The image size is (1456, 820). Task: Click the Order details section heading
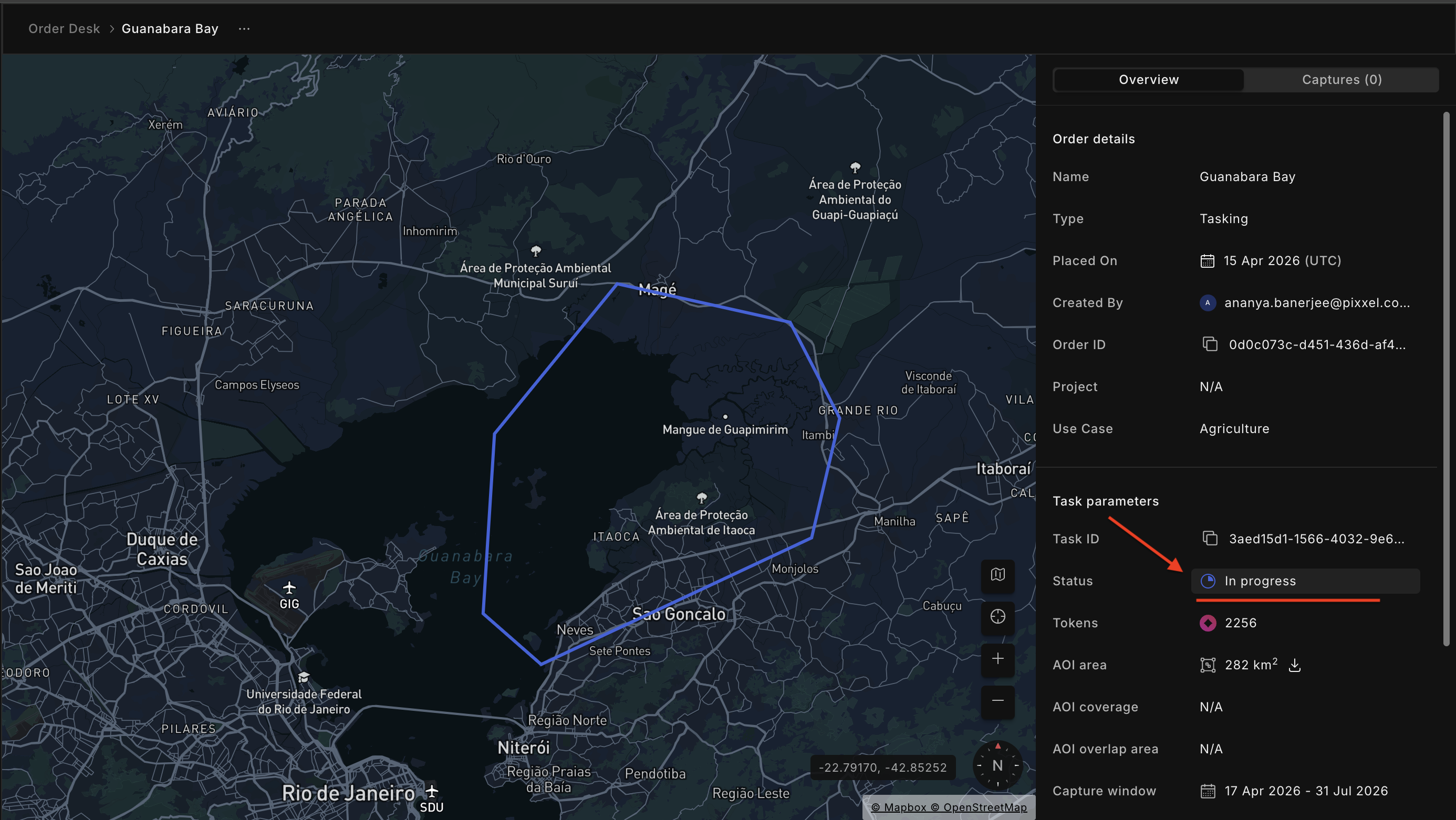point(1094,139)
